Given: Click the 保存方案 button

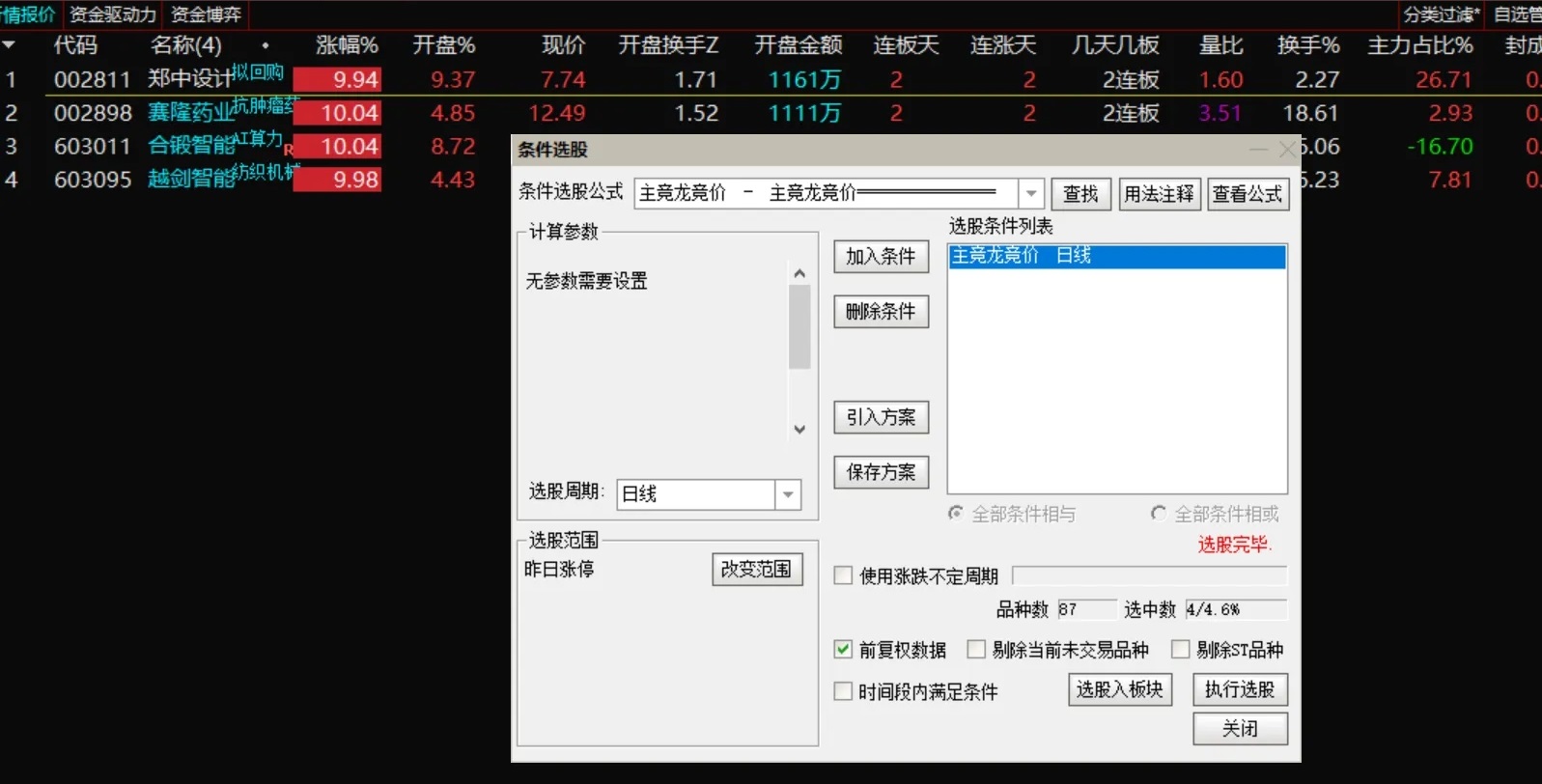Looking at the screenshot, I should click(x=881, y=472).
